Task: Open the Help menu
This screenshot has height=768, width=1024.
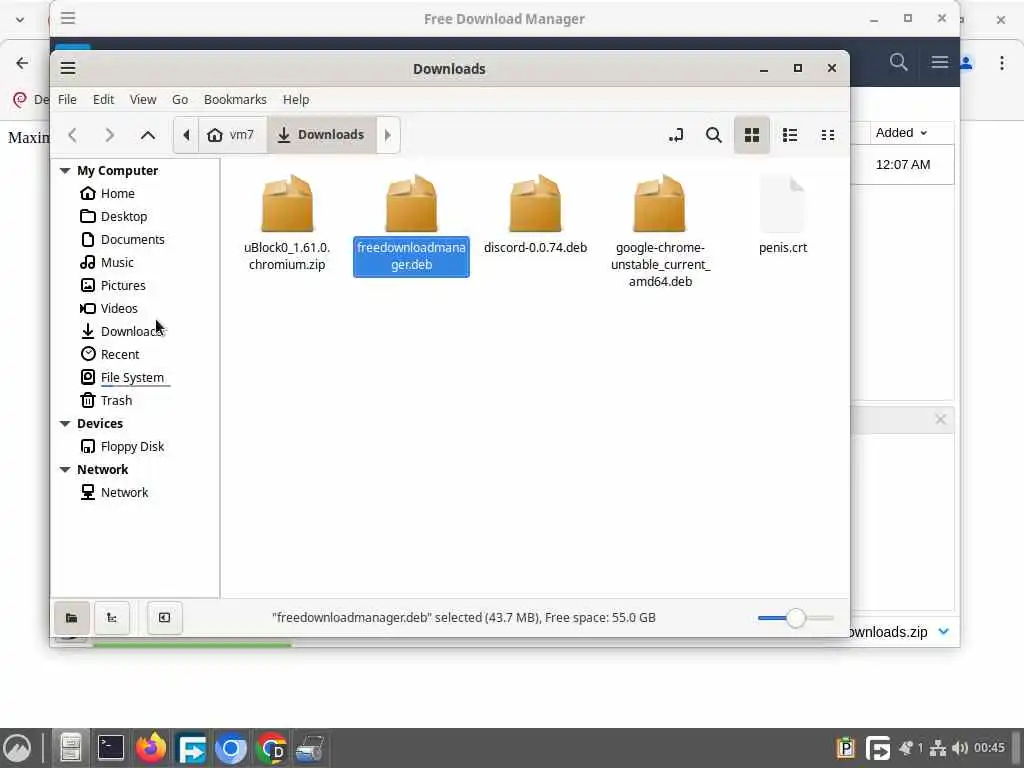Action: click(x=296, y=99)
